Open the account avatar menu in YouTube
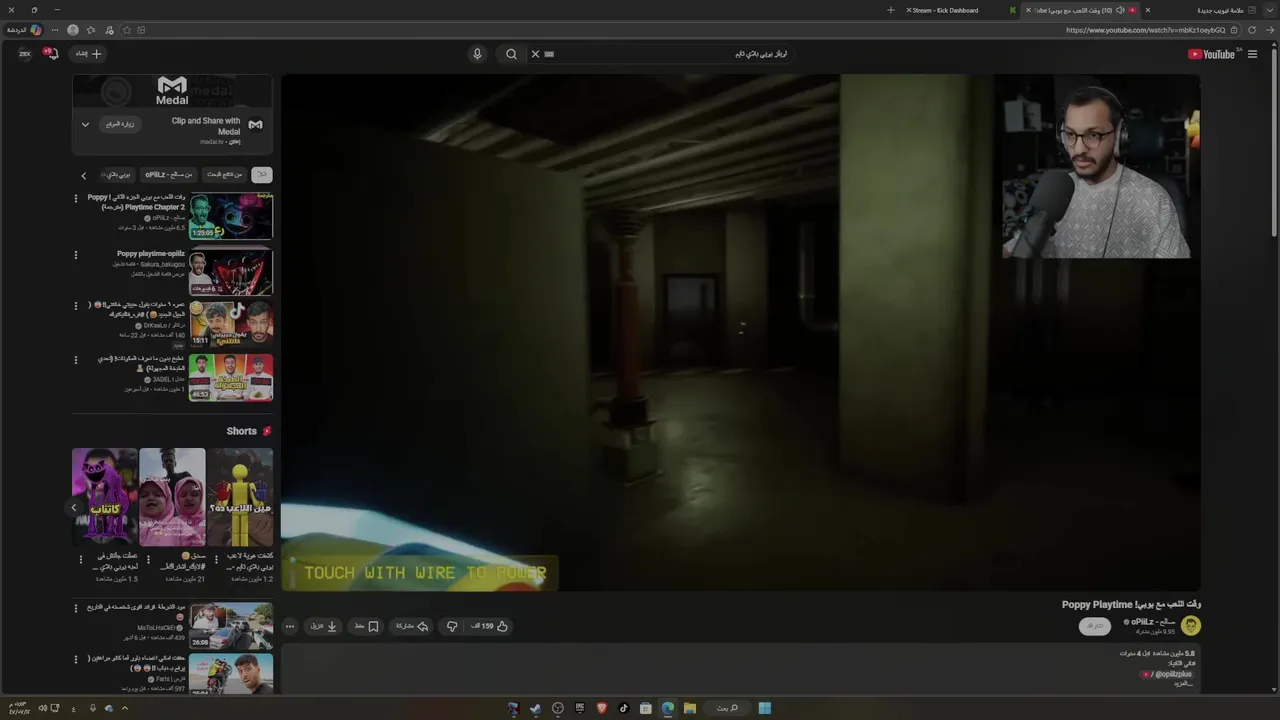Screen dimensions: 1280x720 click(25, 54)
